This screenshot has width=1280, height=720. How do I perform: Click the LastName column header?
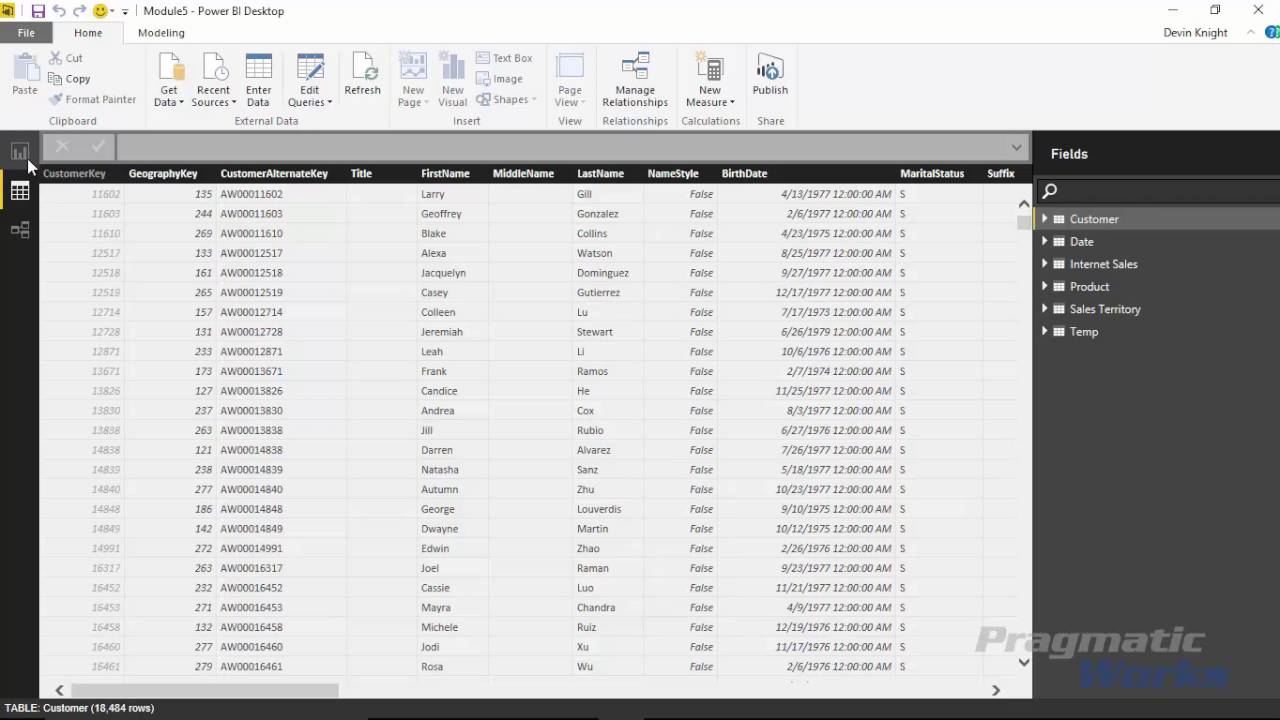(600, 174)
